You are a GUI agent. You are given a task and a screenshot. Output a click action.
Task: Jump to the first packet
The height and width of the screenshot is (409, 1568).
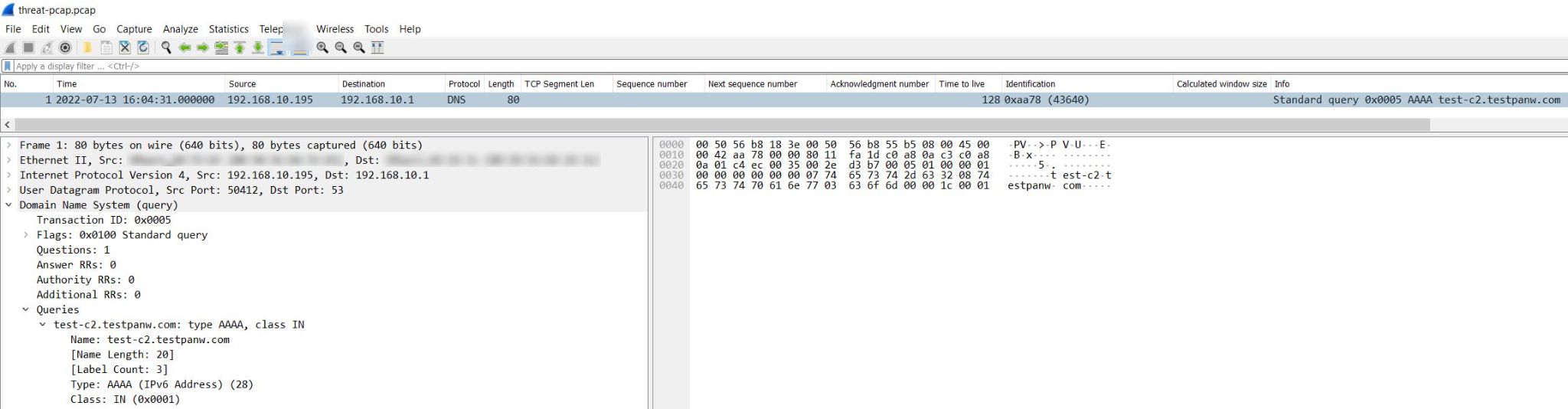(240, 47)
